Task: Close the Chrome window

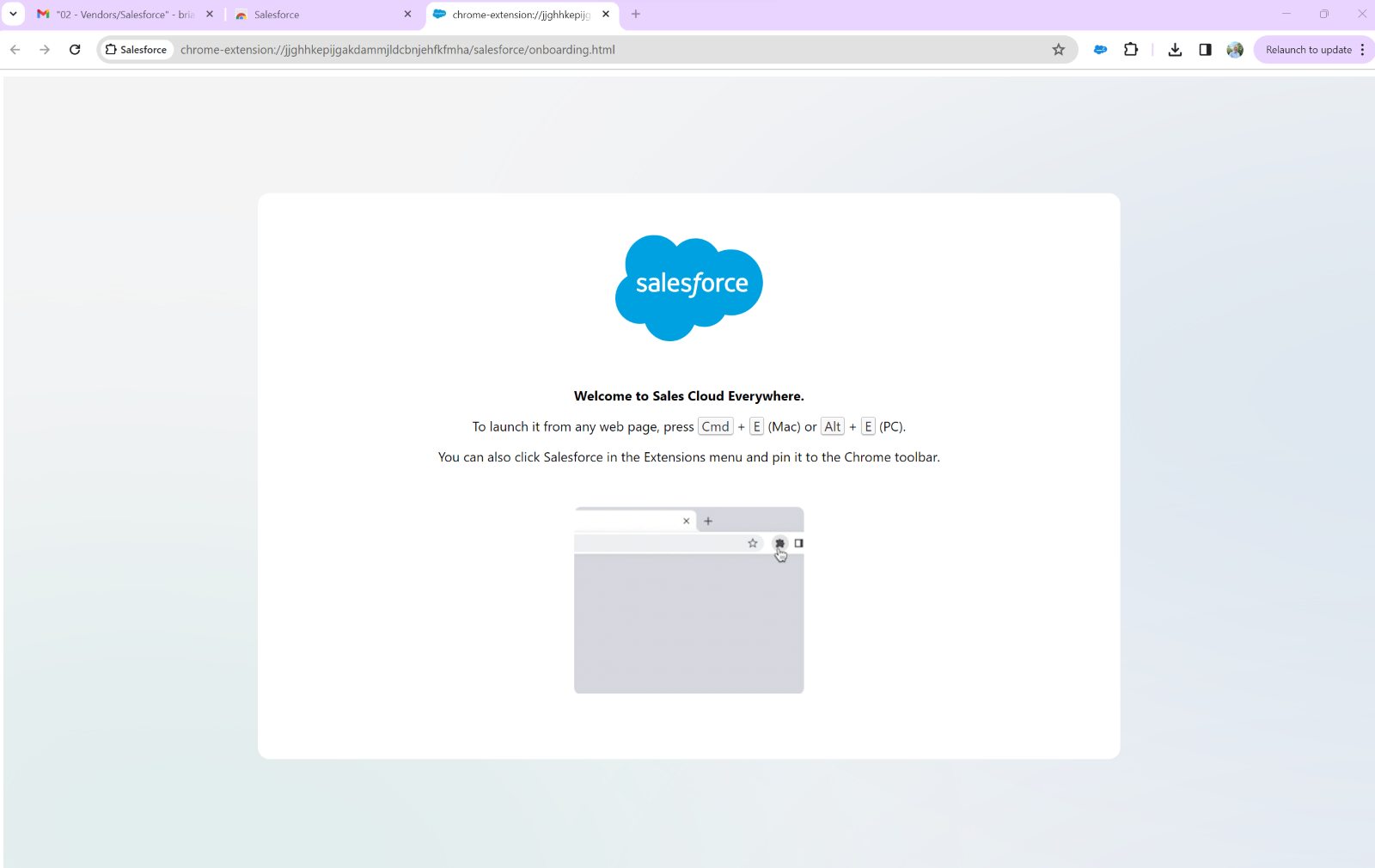Action: (x=1361, y=14)
